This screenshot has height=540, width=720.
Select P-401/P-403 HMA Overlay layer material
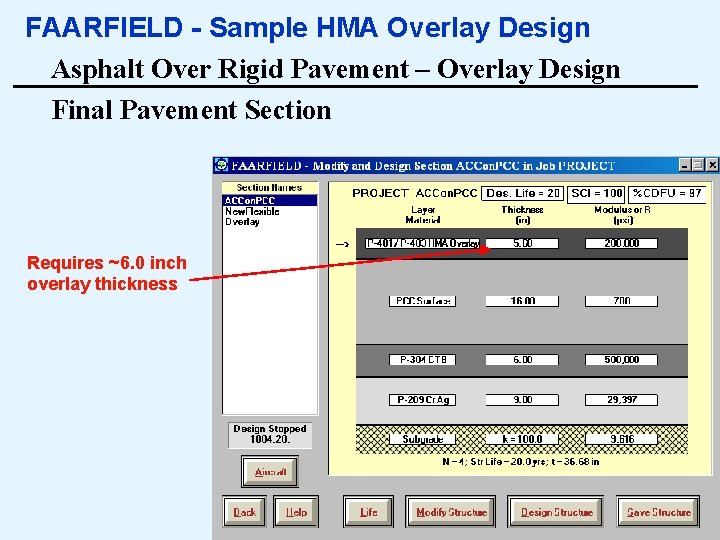(x=422, y=243)
